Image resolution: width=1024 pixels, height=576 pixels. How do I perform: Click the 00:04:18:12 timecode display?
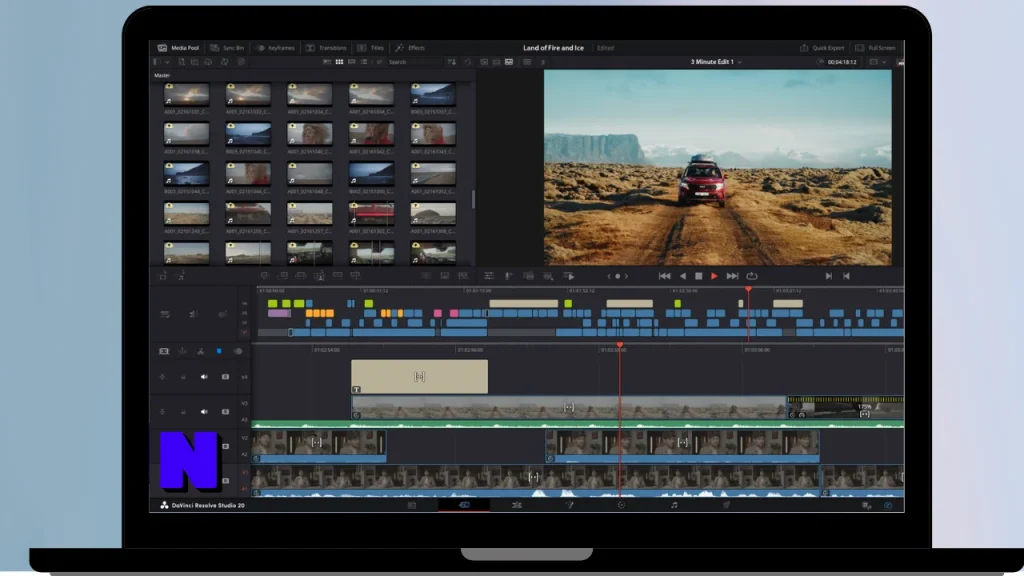842,62
